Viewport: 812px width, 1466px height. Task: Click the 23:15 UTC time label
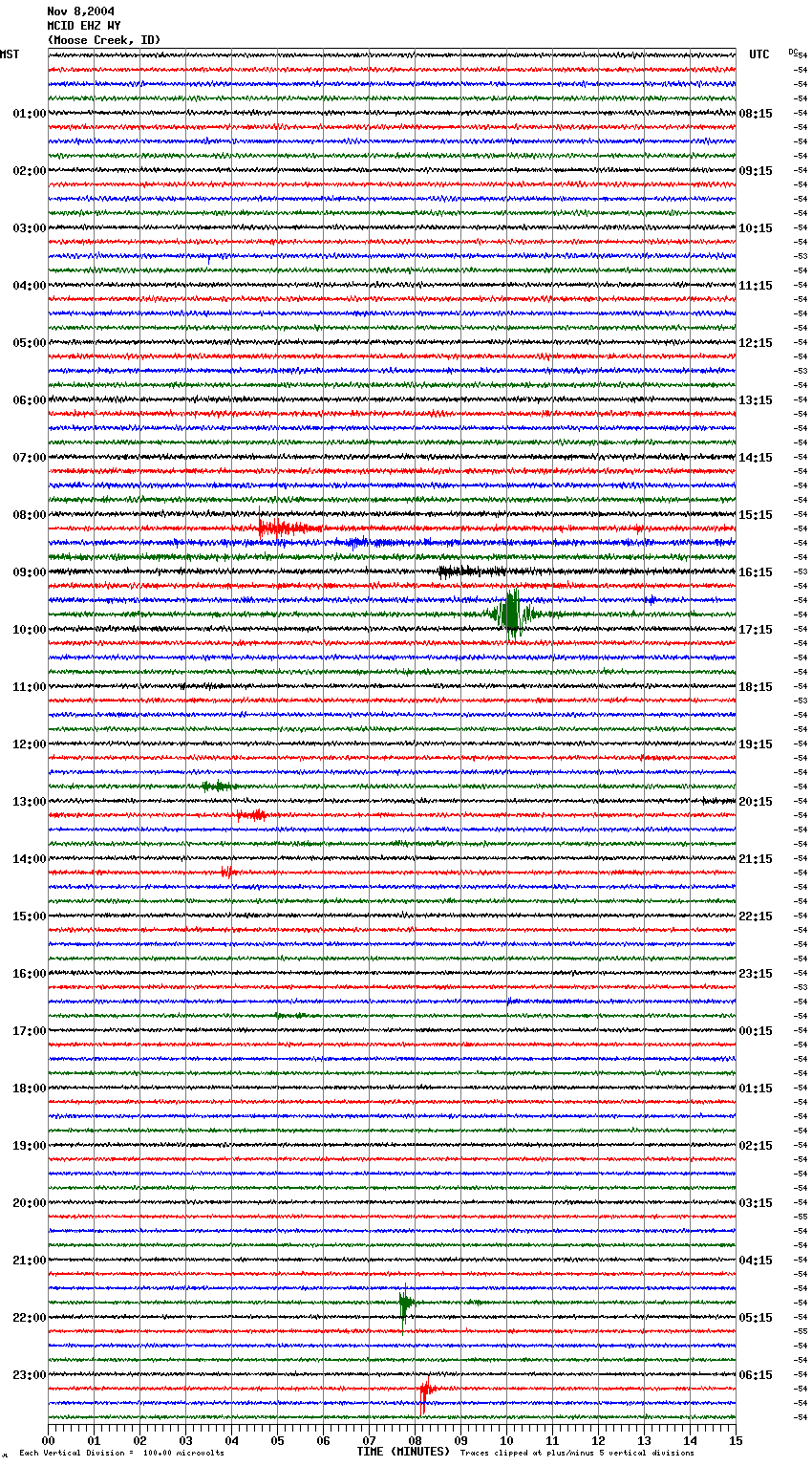point(756,974)
